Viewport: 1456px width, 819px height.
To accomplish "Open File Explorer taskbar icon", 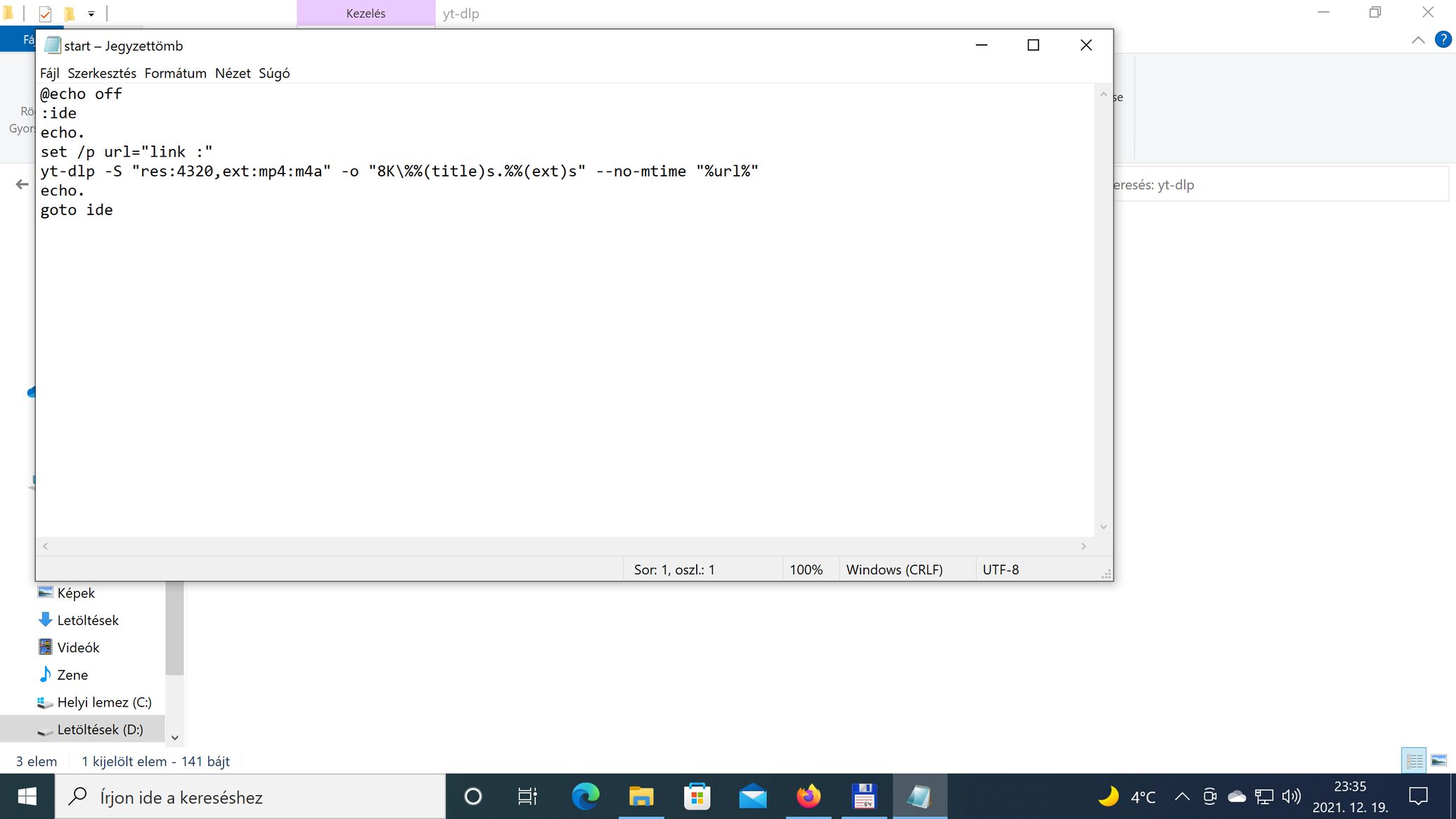I will (x=640, y=797).
